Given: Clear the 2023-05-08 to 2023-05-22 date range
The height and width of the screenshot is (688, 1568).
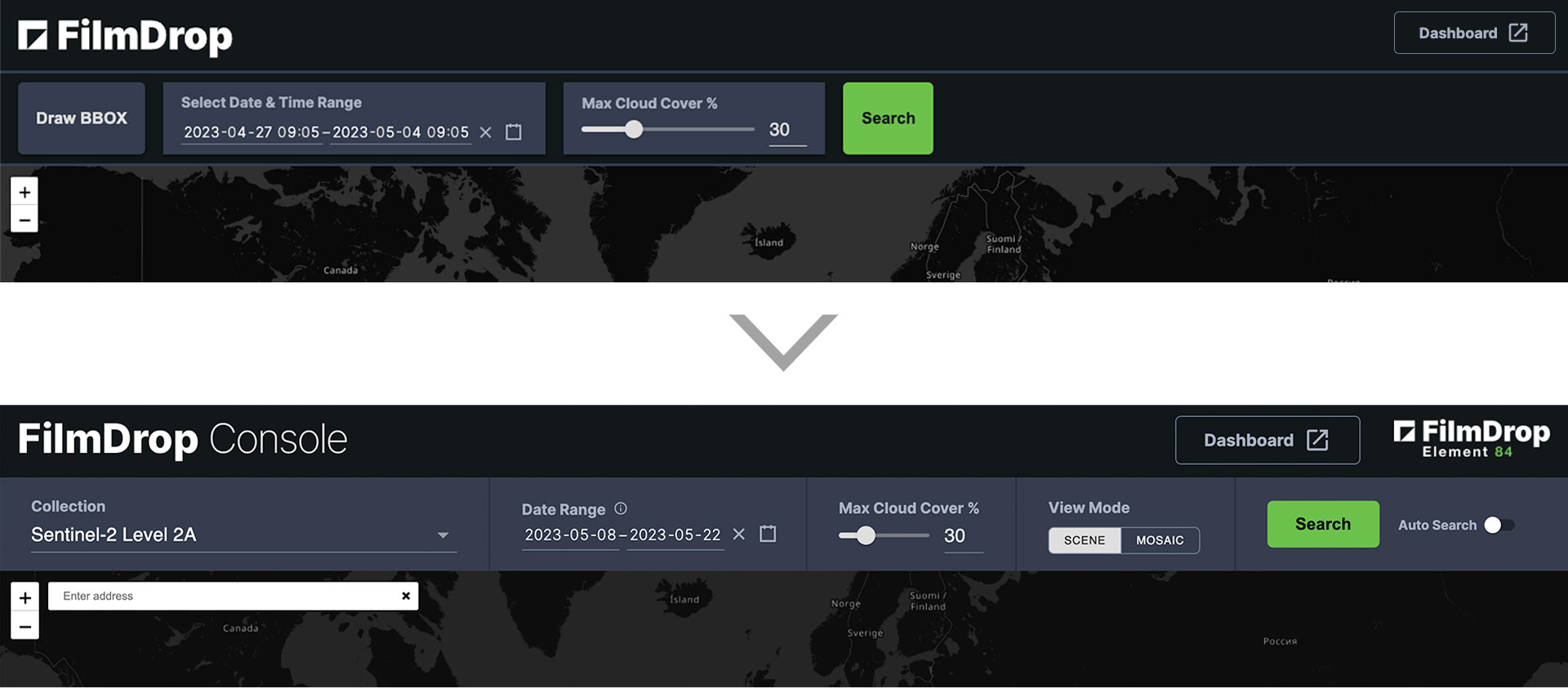Looking at the screenshot, I should pos(739,534).
